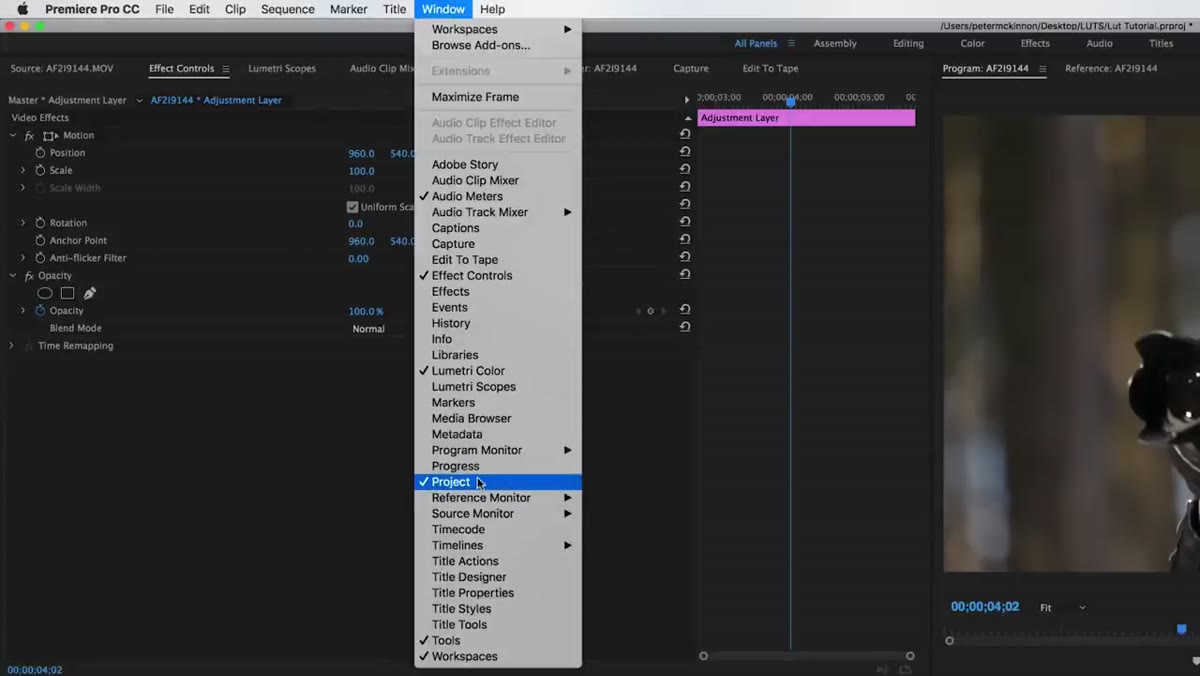
Task: Reset the Scale parameter
Action: point(685,169)
